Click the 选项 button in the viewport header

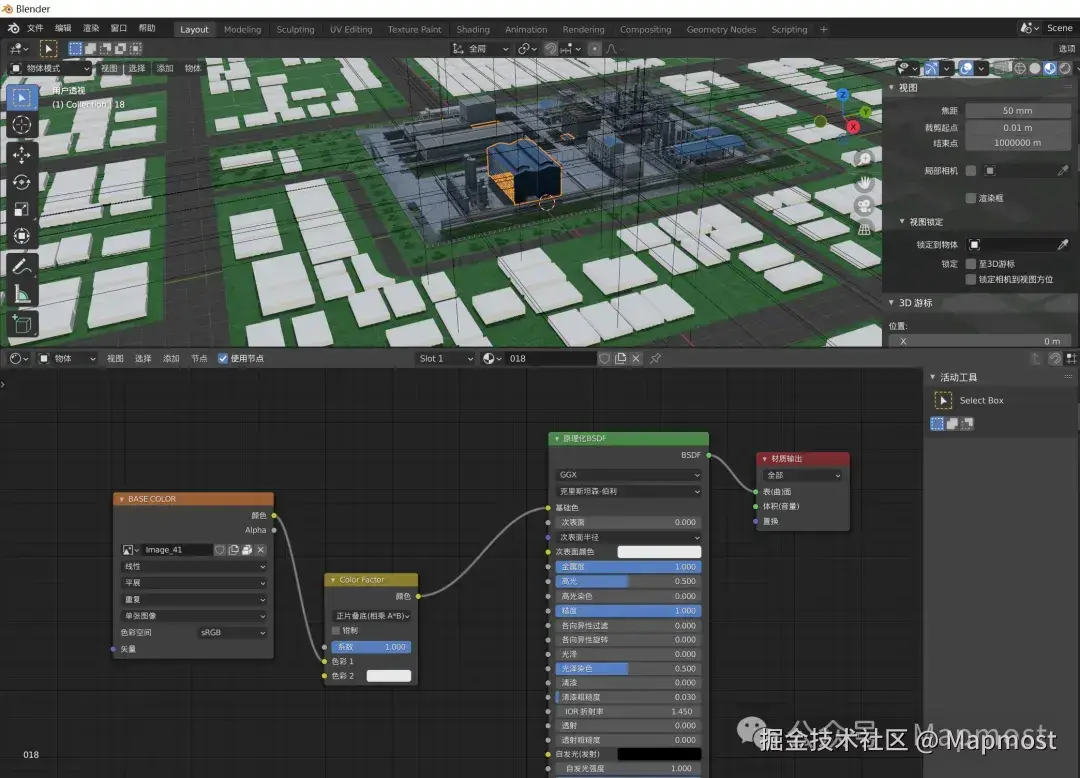click(x=1066, y=48)
